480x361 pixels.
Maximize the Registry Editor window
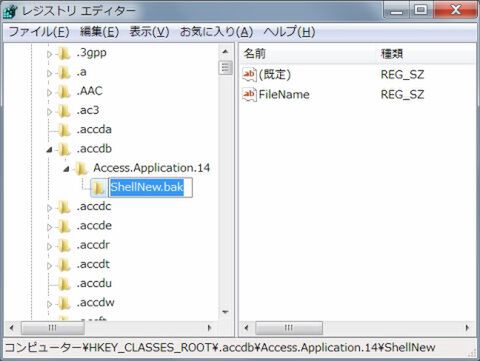[421, 10]
